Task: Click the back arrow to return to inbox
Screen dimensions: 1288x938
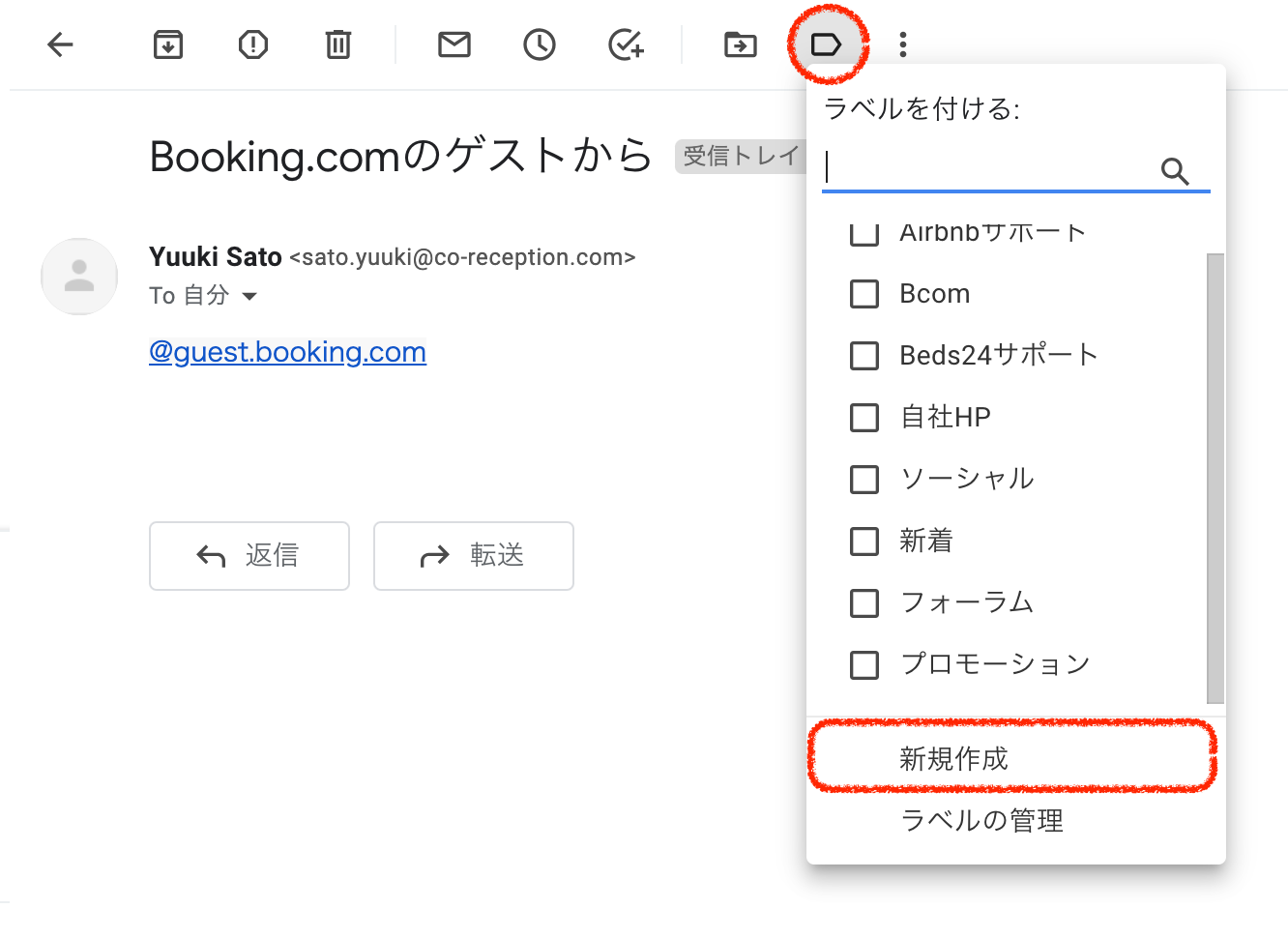Action: pyautogui.click(x=60, y=44)
